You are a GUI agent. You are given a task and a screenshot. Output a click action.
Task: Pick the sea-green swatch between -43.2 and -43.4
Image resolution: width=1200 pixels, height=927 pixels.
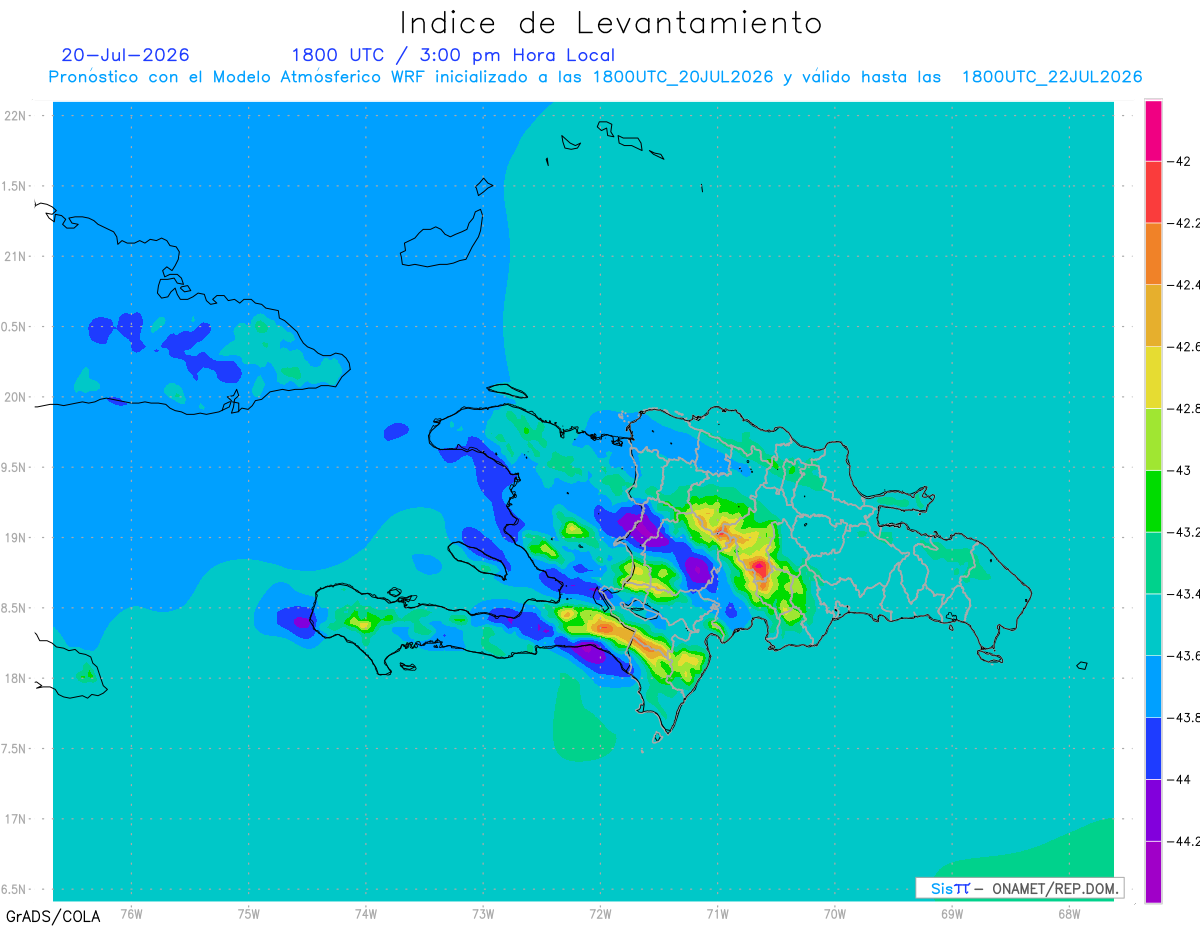point(1153,563)
